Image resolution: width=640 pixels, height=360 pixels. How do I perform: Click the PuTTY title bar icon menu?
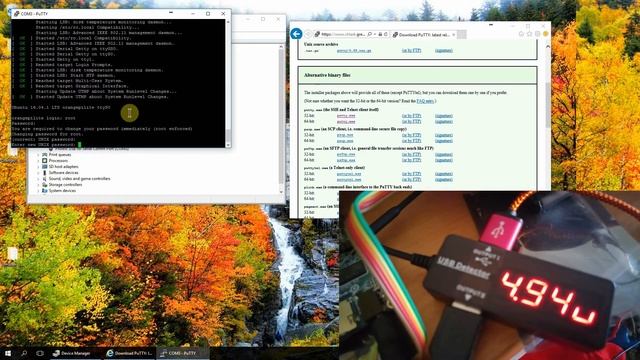16,13
